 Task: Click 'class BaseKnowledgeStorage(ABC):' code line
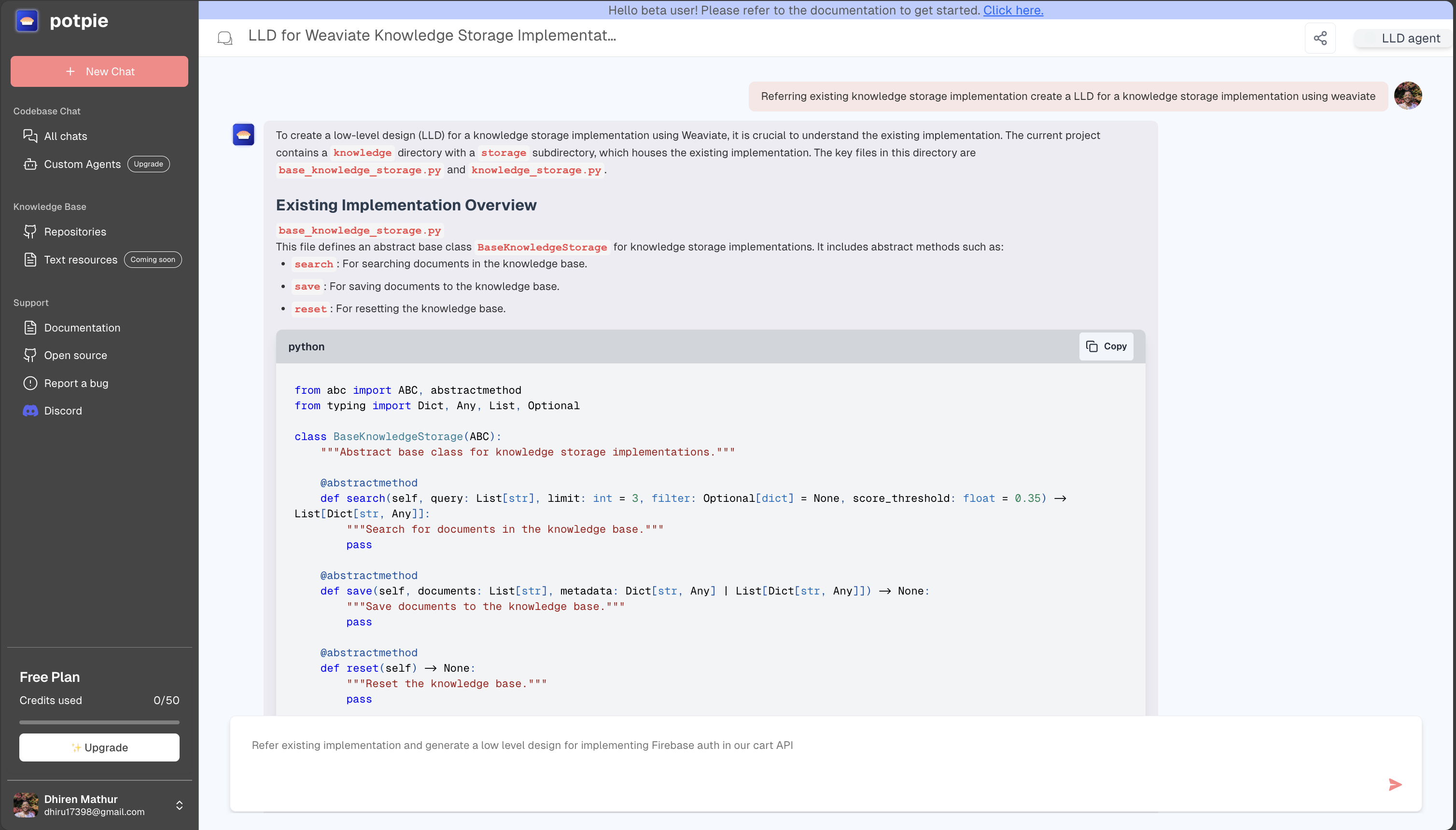(x=397, y=437)
